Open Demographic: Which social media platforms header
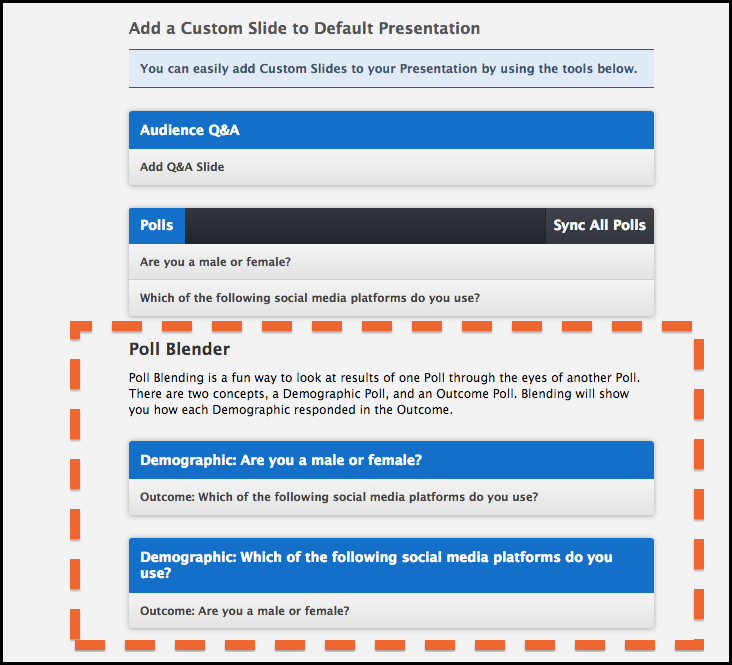 (x=391, y=565)
